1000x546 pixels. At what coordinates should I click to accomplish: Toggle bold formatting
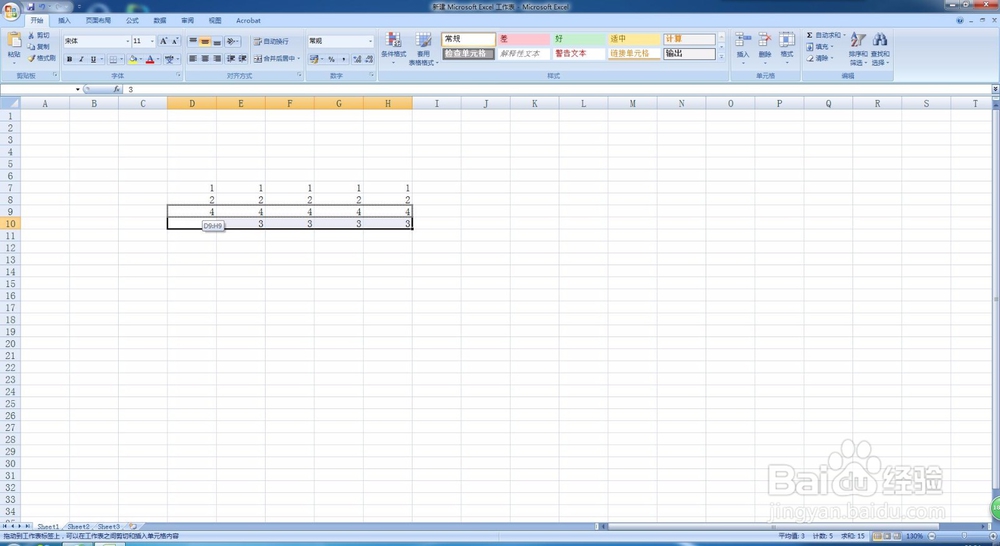[x=70, y=59]
